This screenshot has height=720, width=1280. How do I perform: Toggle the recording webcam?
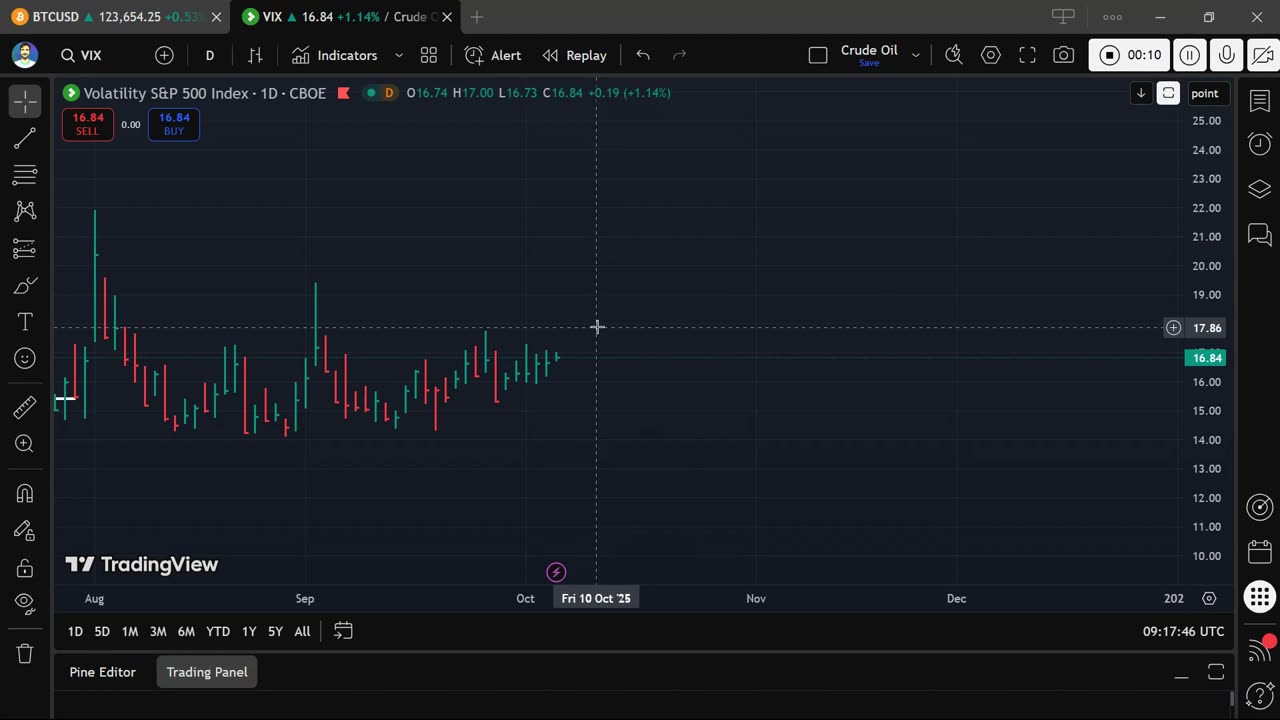(x=1264, y=56)
